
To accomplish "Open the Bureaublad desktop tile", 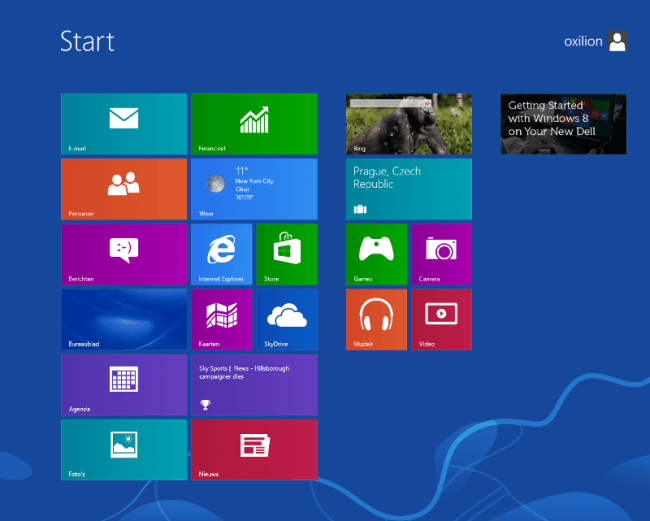I will [x=124, y=319].
